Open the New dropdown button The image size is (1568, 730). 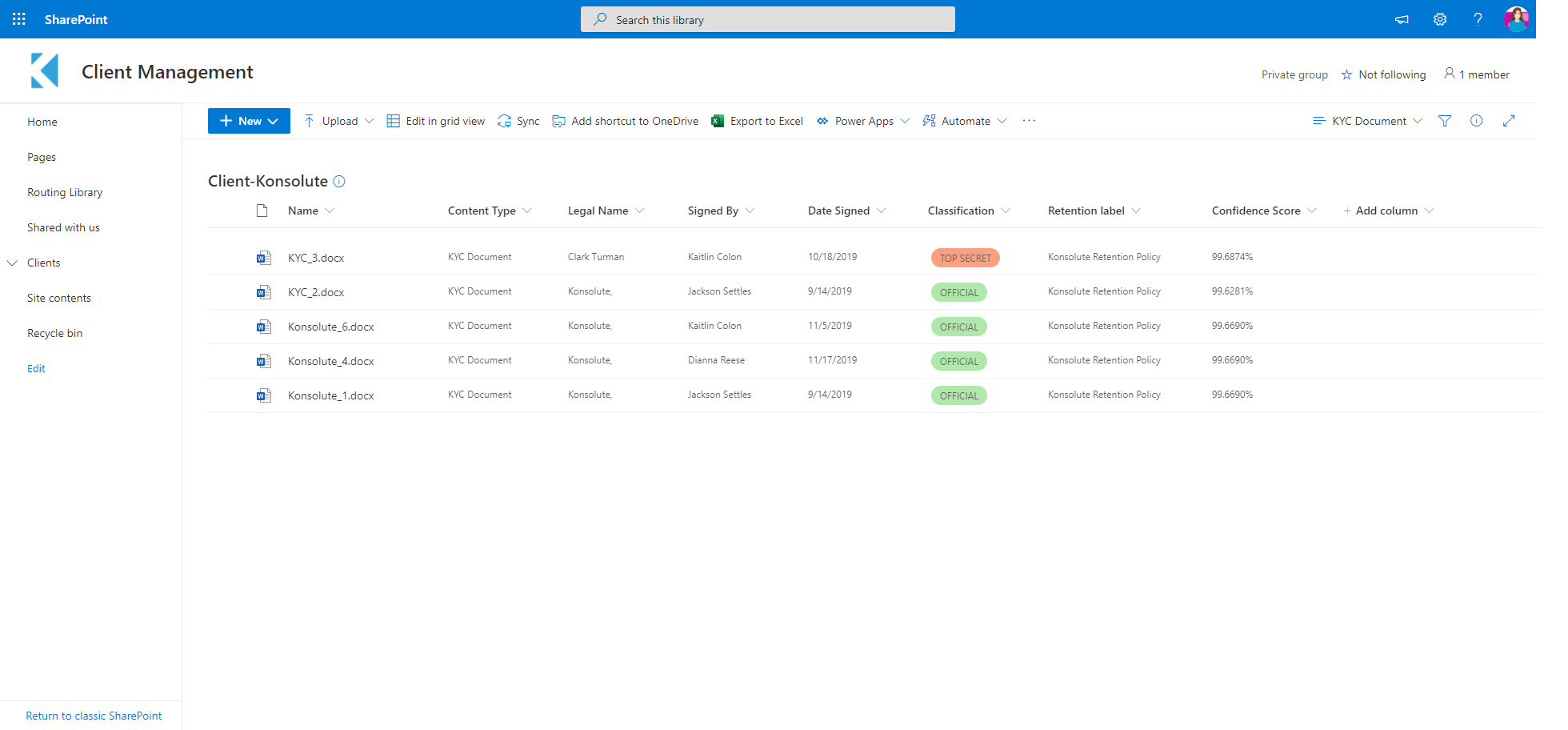tap(249, 121)
